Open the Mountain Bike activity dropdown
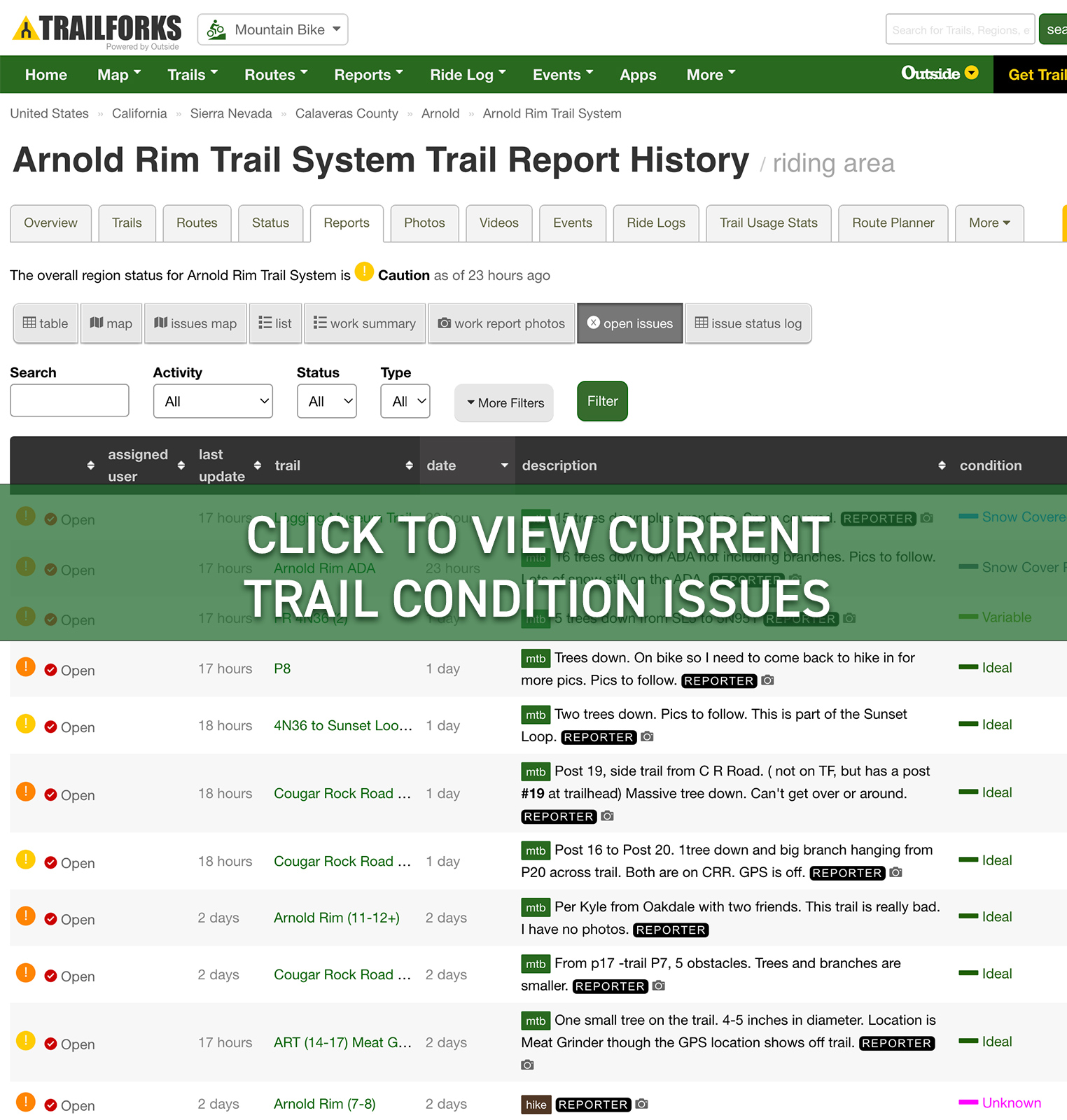 tap(273, 30)
